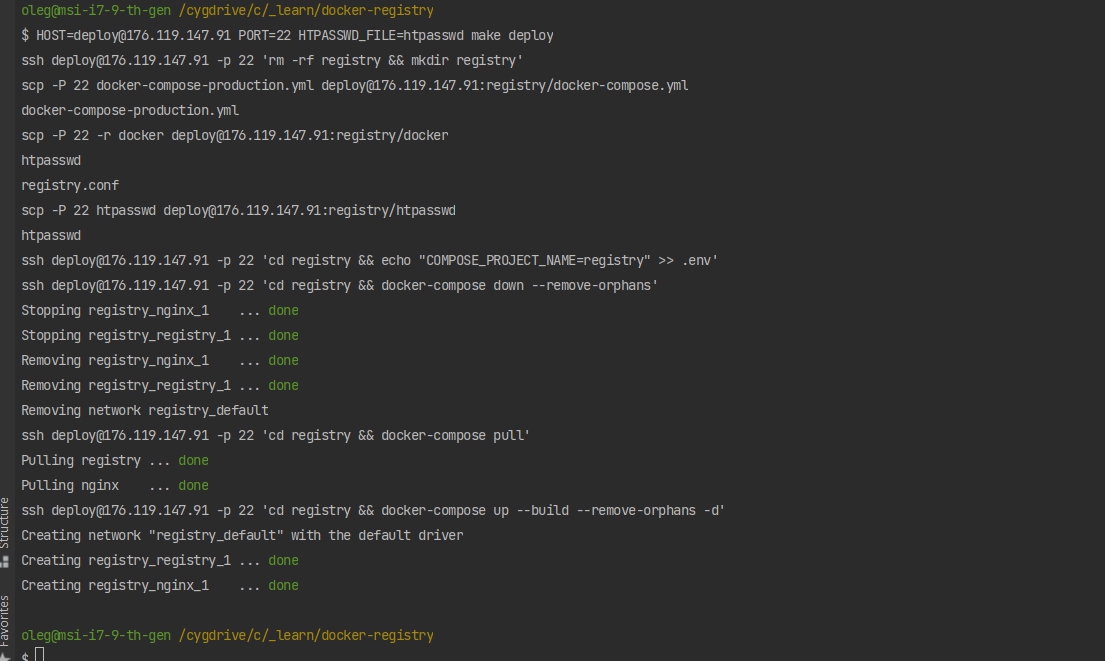Viewport: 1105px width, 661px height.
Task: Click 'done' beside Pulling nginx
Action: tap(193, 485)
